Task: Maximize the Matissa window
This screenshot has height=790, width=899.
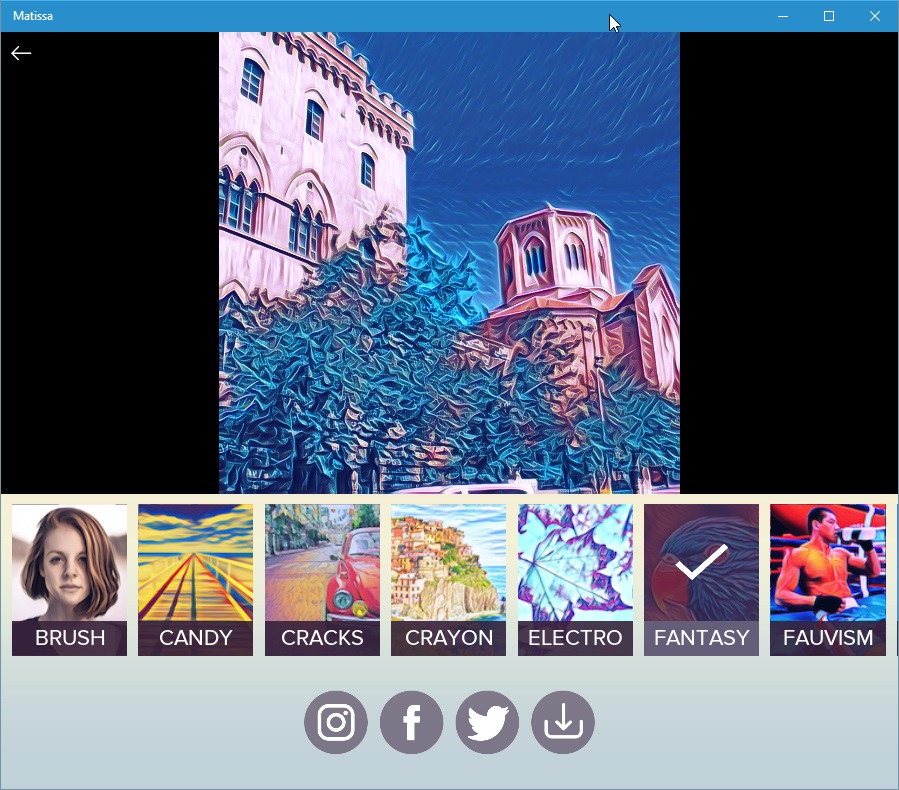Action: [x=829, y=16]
